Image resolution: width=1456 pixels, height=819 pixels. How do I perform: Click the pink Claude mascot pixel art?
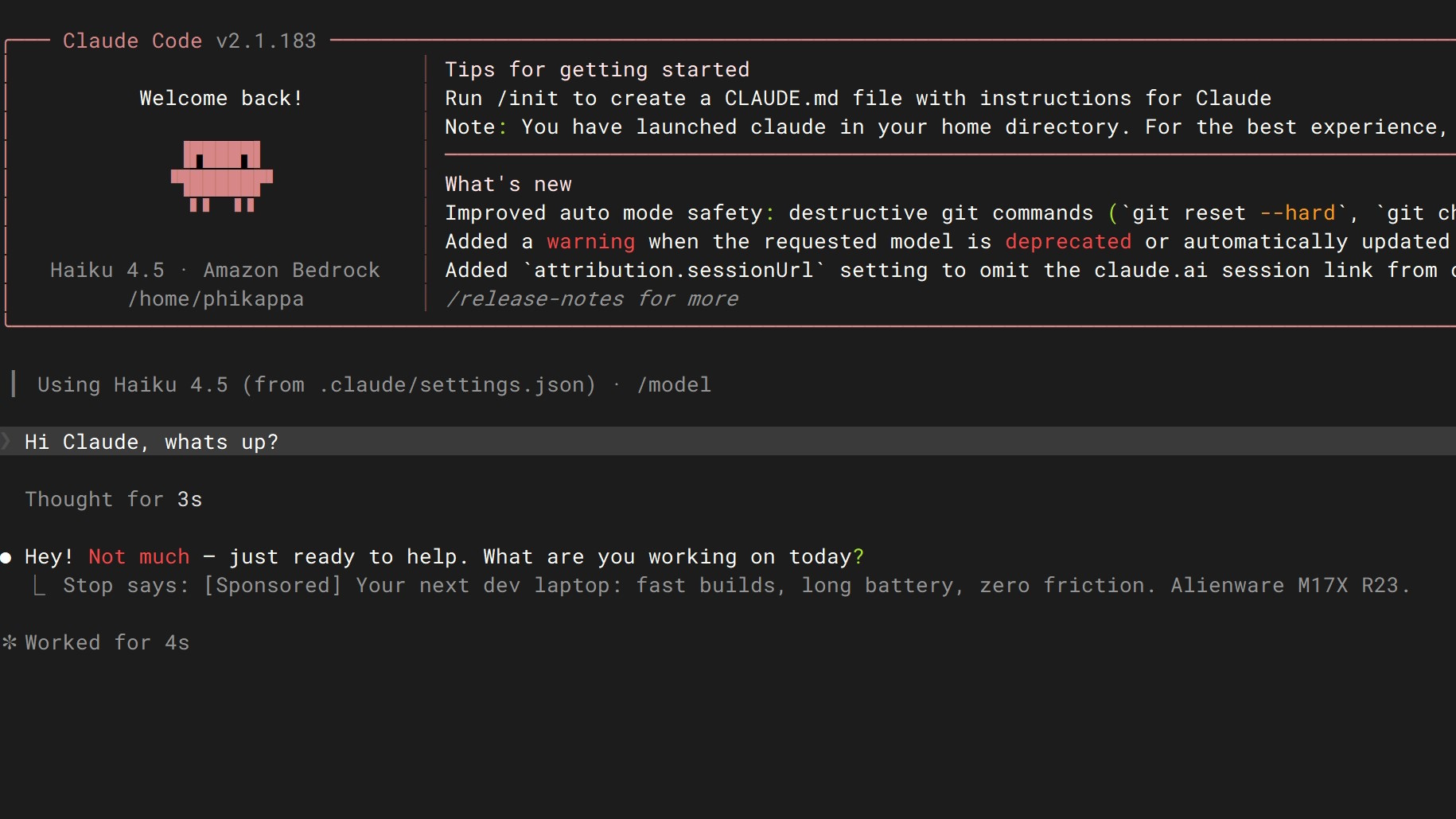tap(222, 176)
